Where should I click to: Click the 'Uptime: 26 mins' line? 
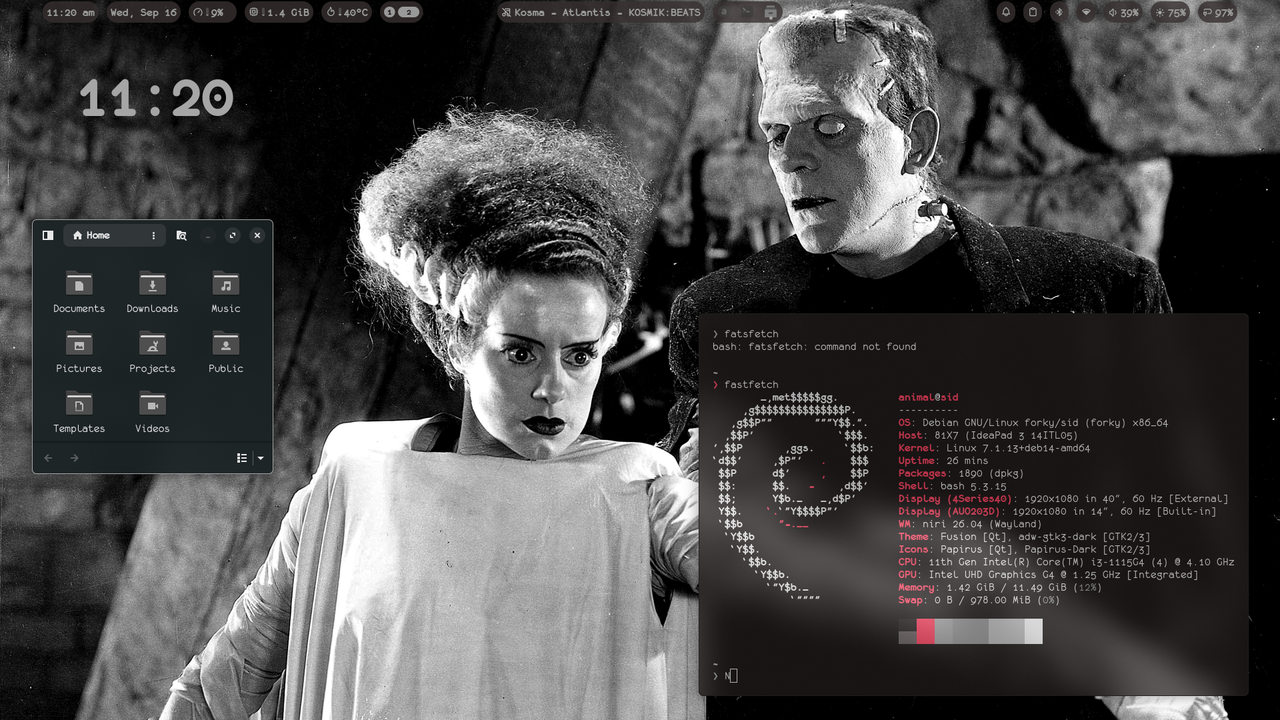coord(943,461)
